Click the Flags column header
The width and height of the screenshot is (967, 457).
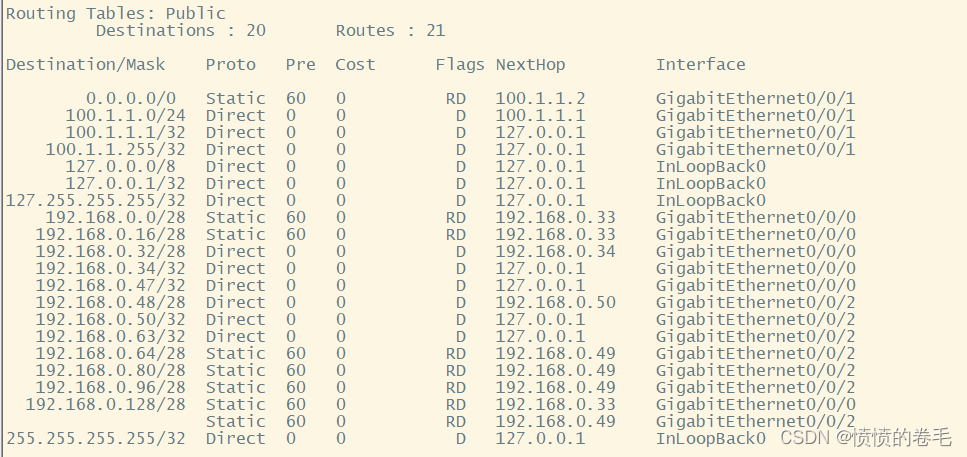460,65
